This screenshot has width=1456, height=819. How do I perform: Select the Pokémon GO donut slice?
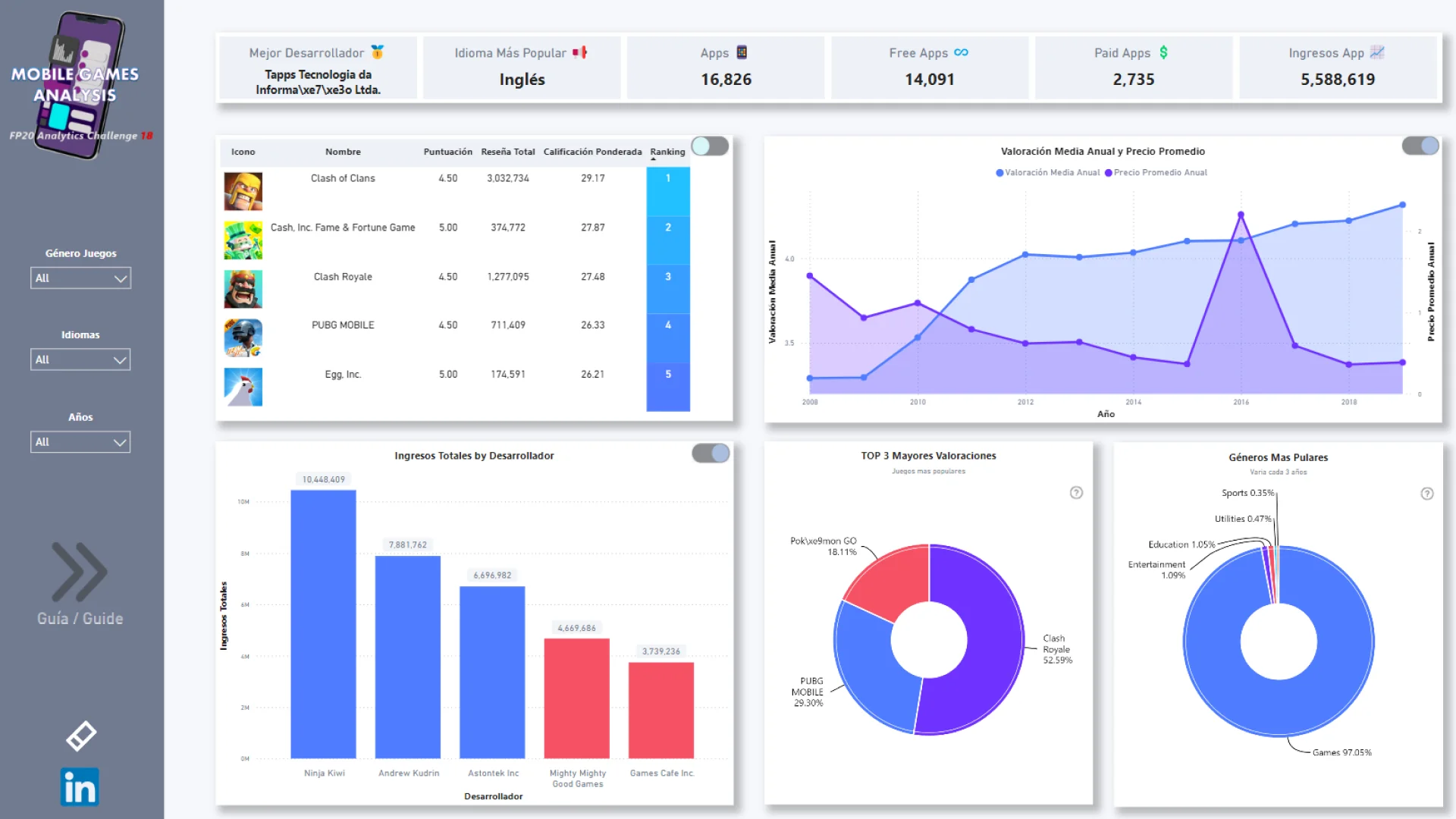(x=895, y=582)
